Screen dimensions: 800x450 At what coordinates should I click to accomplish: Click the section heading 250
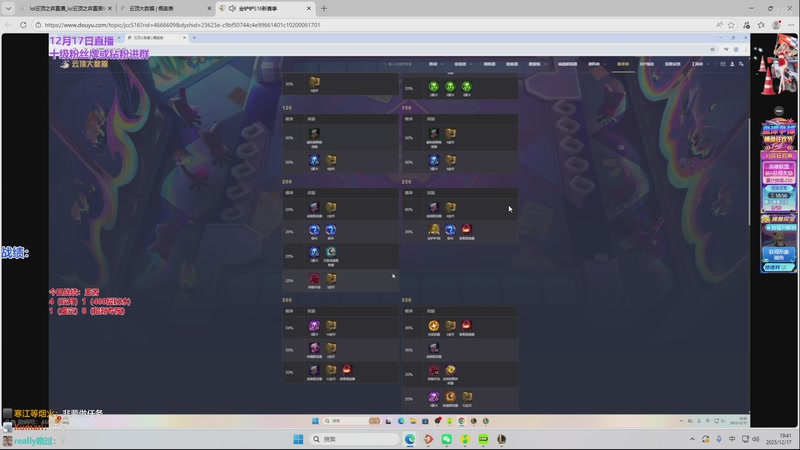(x=407, y=182)
